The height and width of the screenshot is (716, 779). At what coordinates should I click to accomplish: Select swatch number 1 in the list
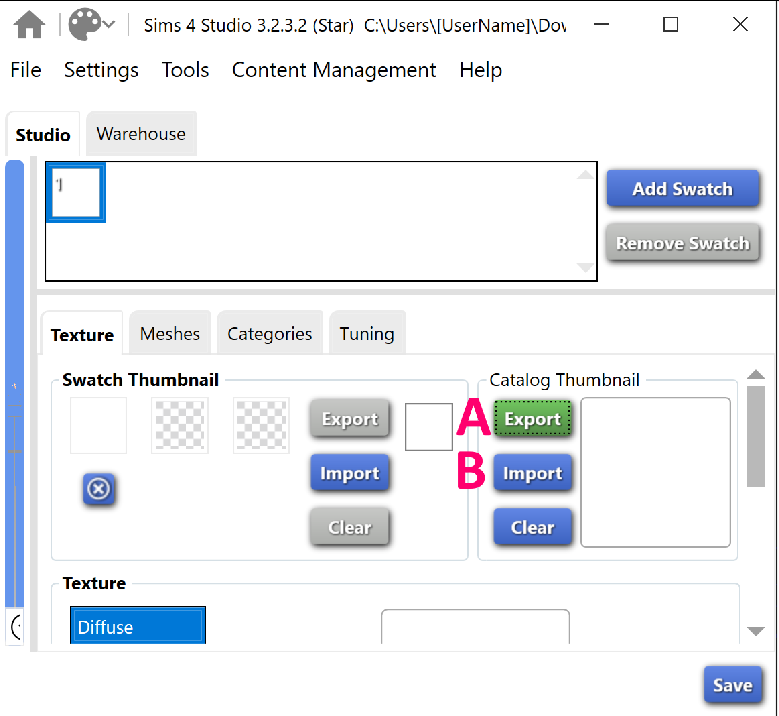(76, 192)
